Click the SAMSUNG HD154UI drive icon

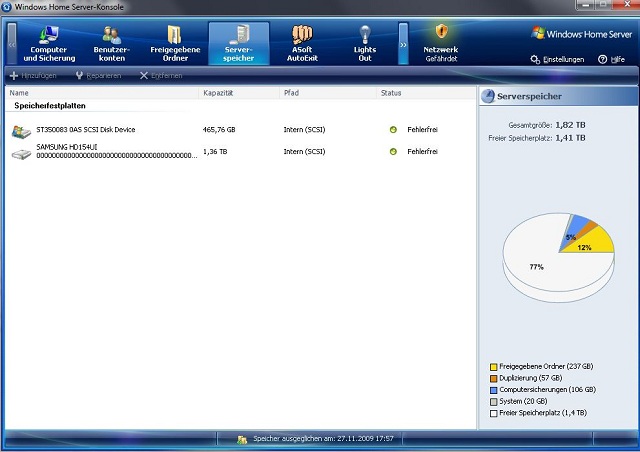(21, 154)
